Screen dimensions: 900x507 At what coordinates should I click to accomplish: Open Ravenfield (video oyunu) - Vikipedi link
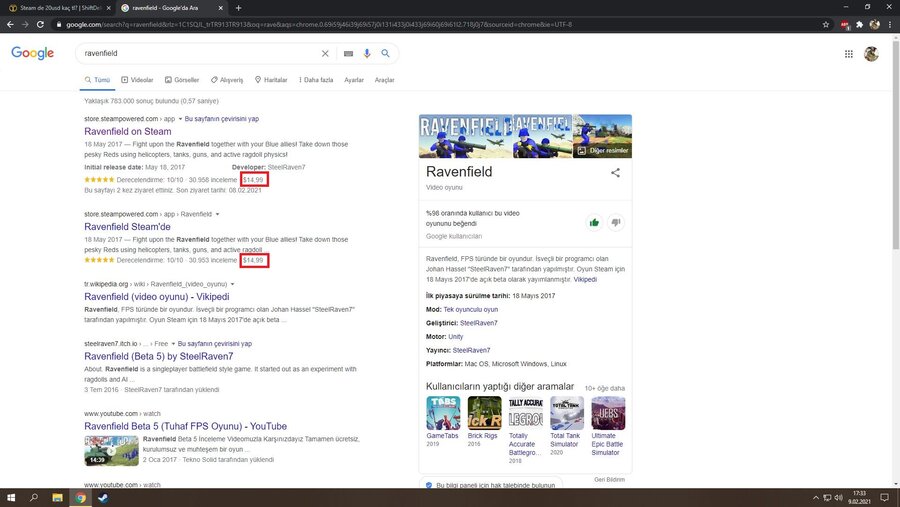[x=156, y=297]
